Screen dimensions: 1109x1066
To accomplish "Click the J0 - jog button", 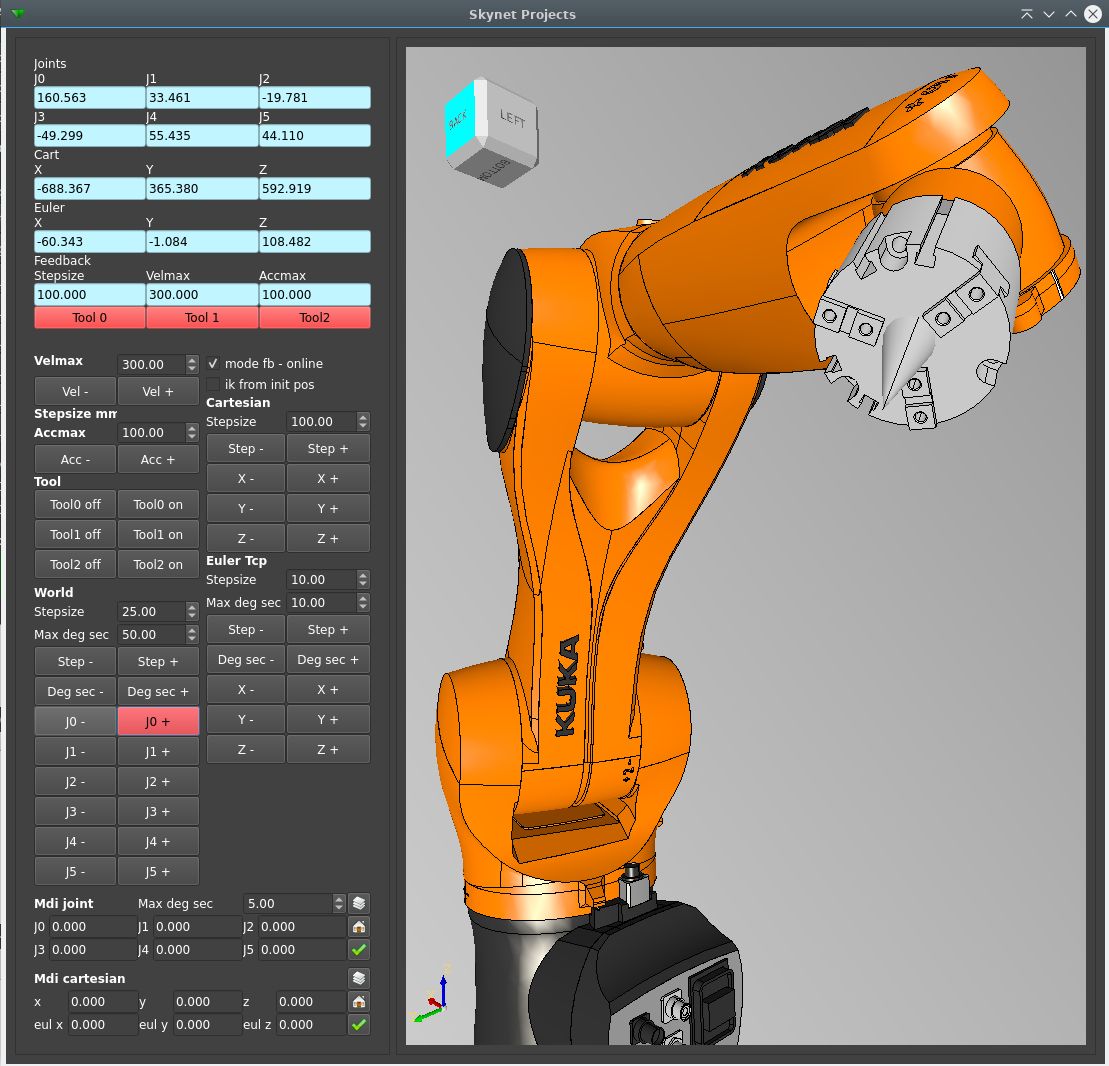I will pyautogui.click(x=75, y=722).
